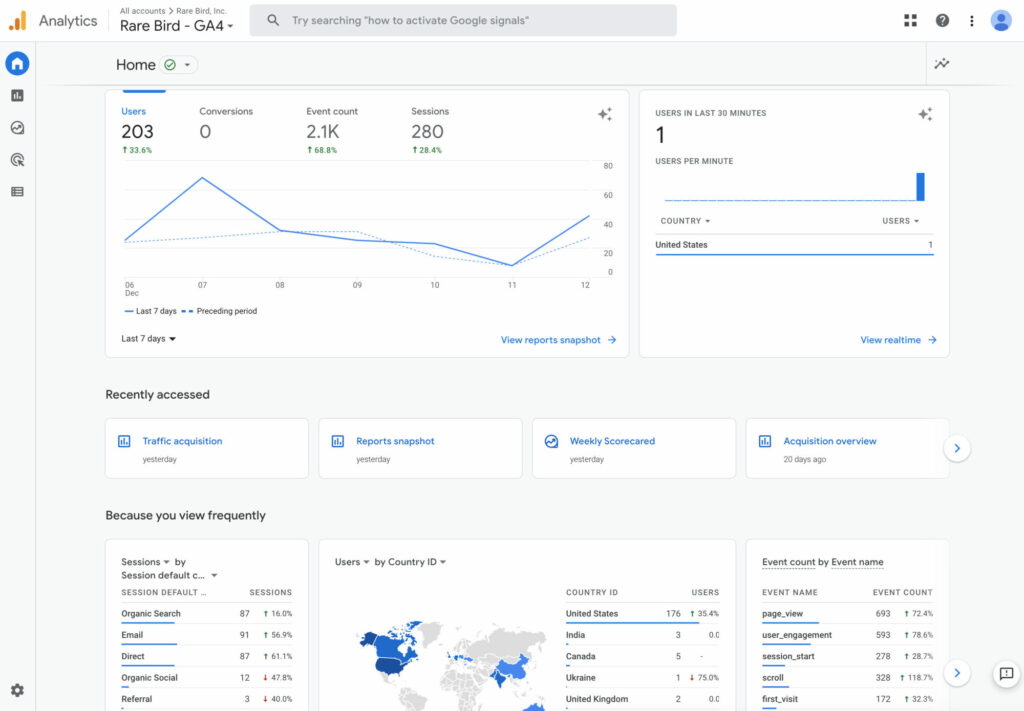Image resolution: width=1024 pixels, height=711 pixels.
Task: Open Admin settings gear icon
Action: click(17, 690)
